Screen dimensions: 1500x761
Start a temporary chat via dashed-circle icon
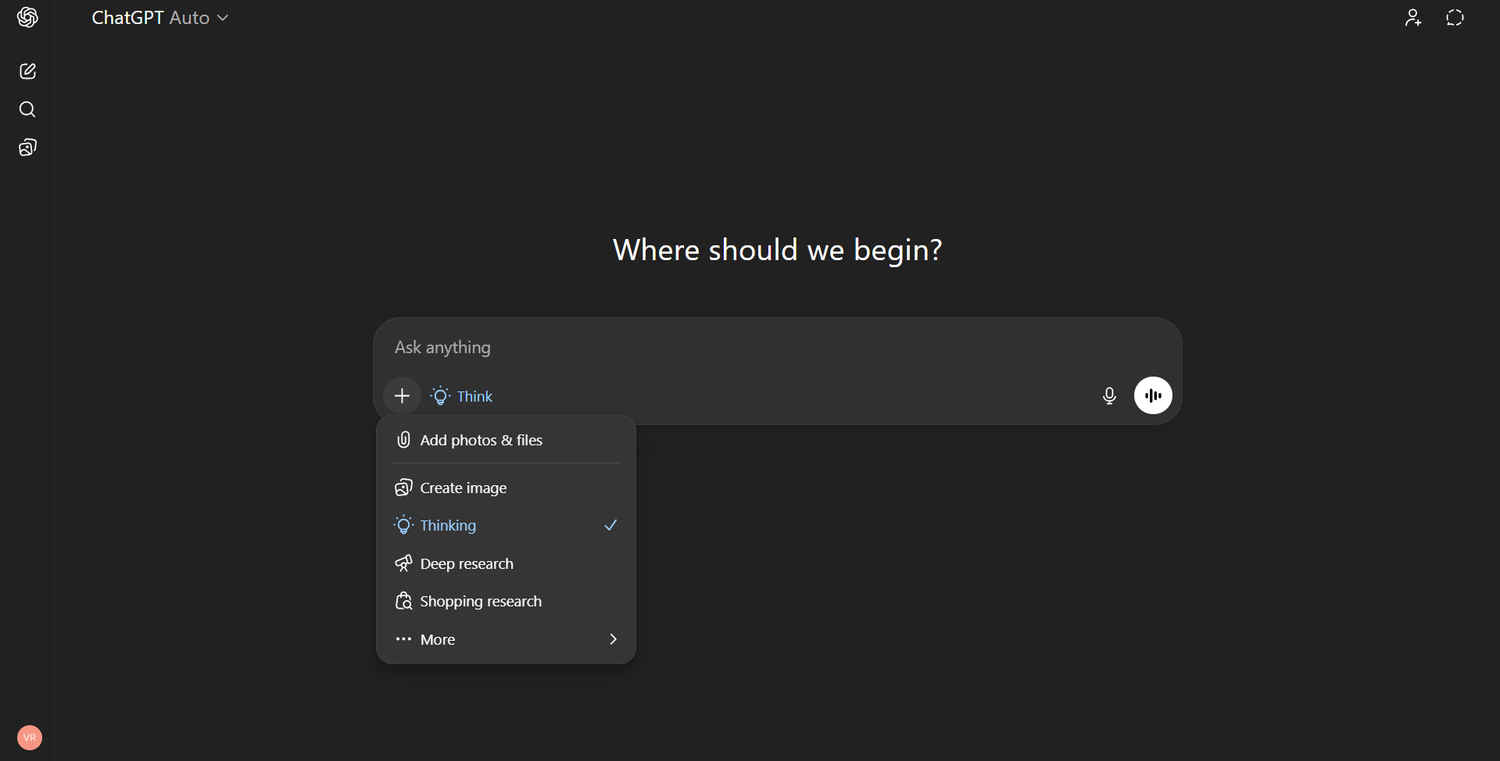1455,18
